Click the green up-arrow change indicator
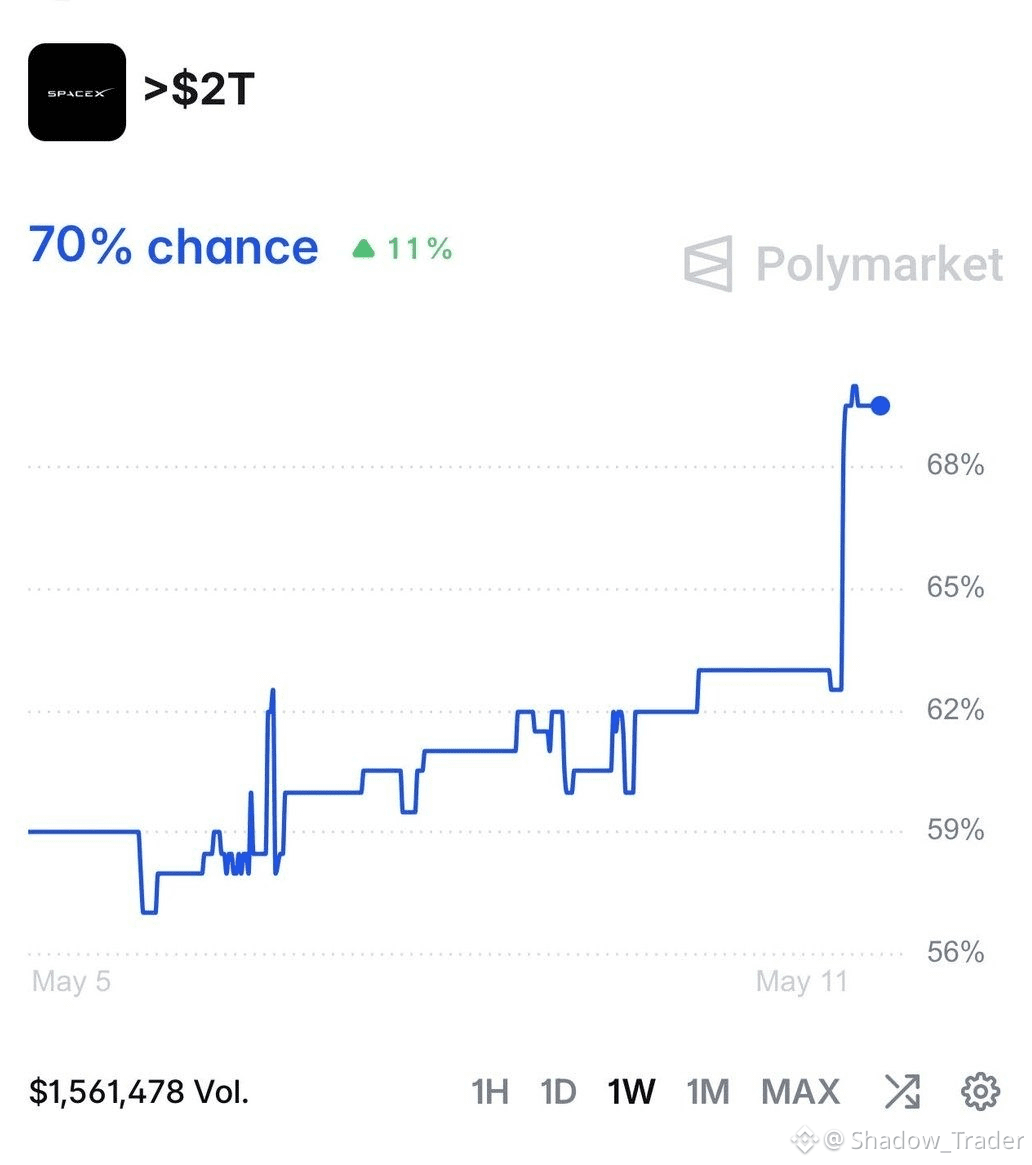The height and width of the screenshot is (1165, 1032). point(363,248)
